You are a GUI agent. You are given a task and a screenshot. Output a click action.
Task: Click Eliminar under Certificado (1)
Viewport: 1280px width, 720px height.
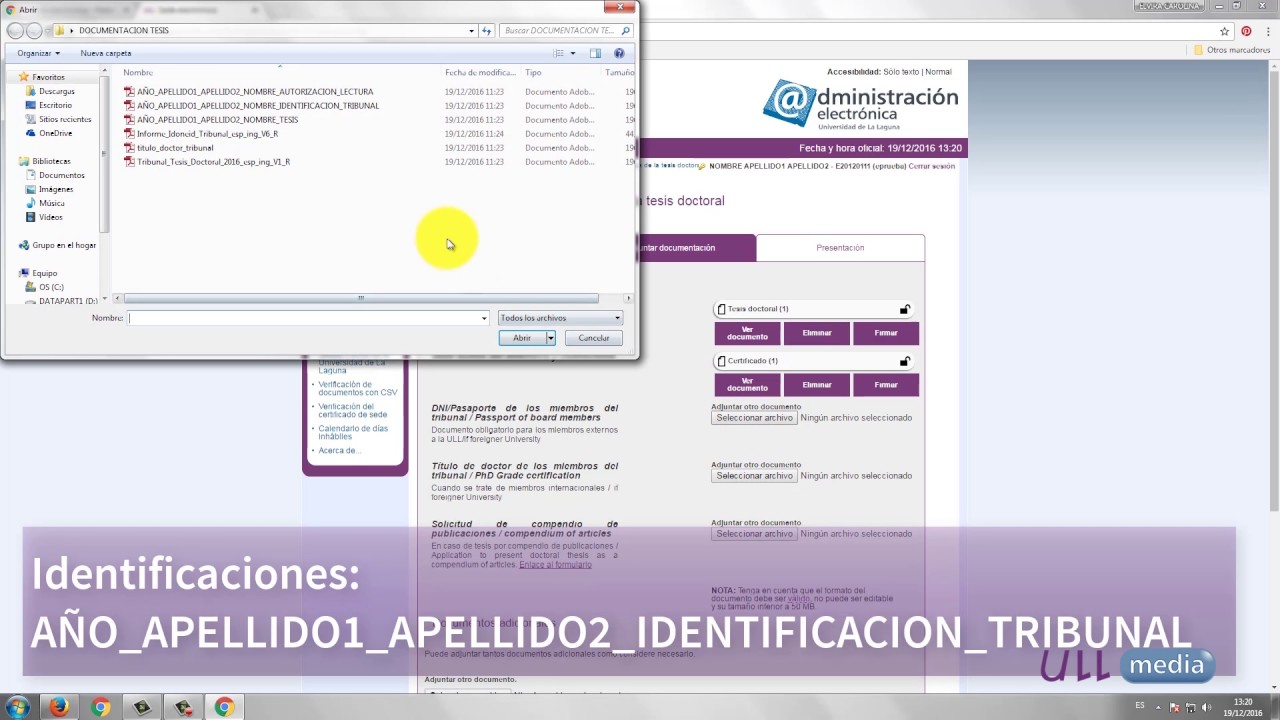click(x=817, y=385)
